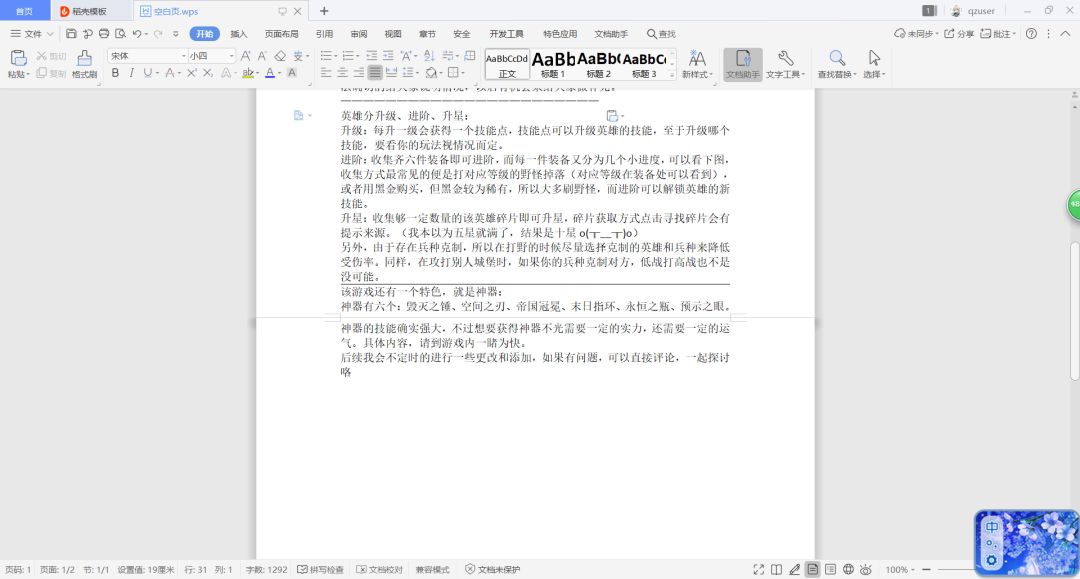Click the Find and Replace (查找替换) magnifier icon

[837, 59]
